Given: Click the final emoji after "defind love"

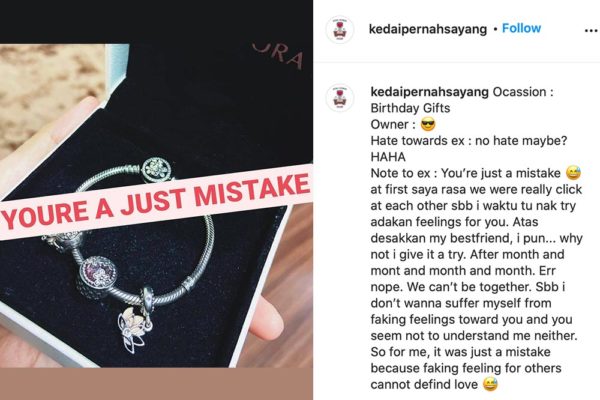Looking at the screenshot, I should pyautogui.click(x=491, y=384).
